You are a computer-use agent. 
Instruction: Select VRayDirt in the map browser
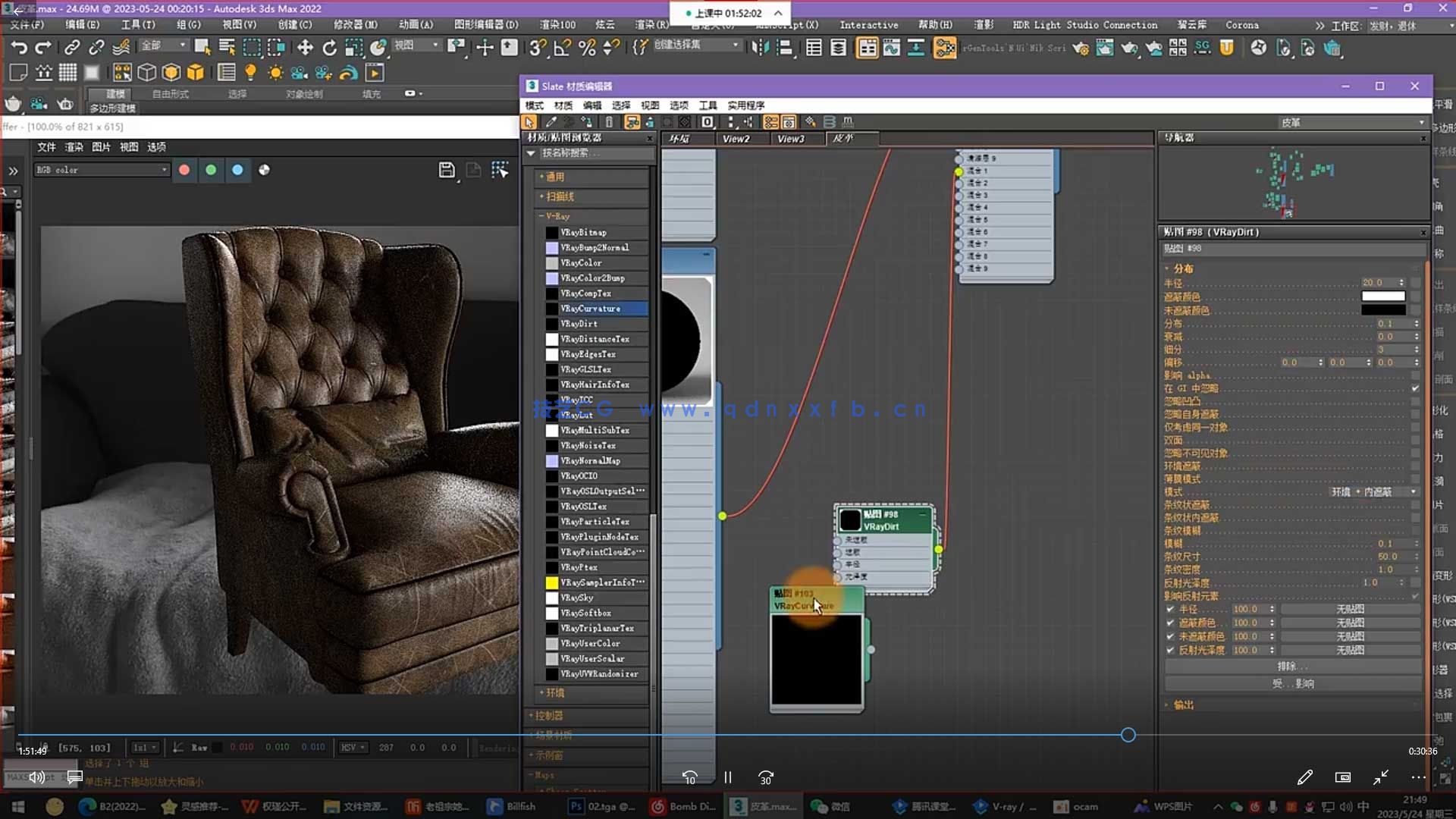coord(579,324)
